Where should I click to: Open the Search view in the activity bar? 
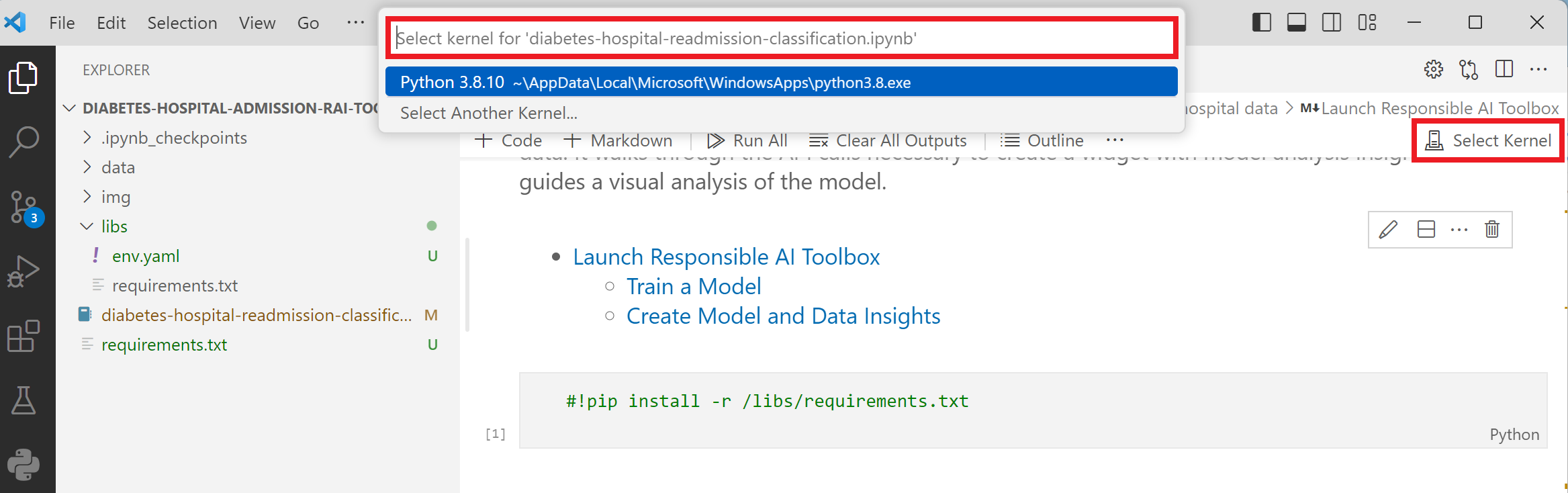[24, 142]
